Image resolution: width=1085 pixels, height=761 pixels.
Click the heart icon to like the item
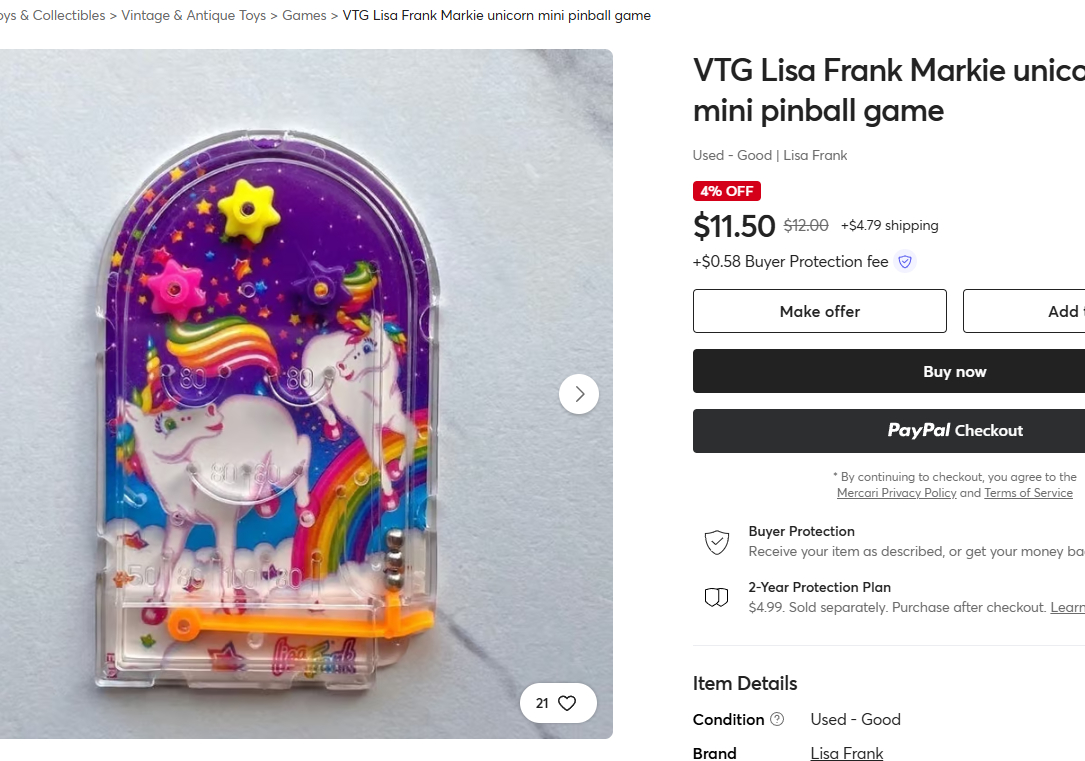point(567,703)
